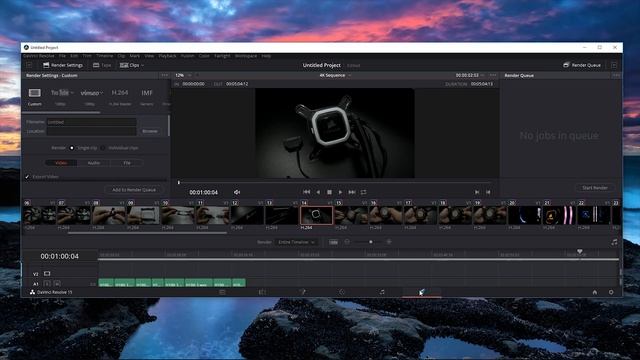Go to the Out point marker button

pyautogui.click(x=488, y=192)
